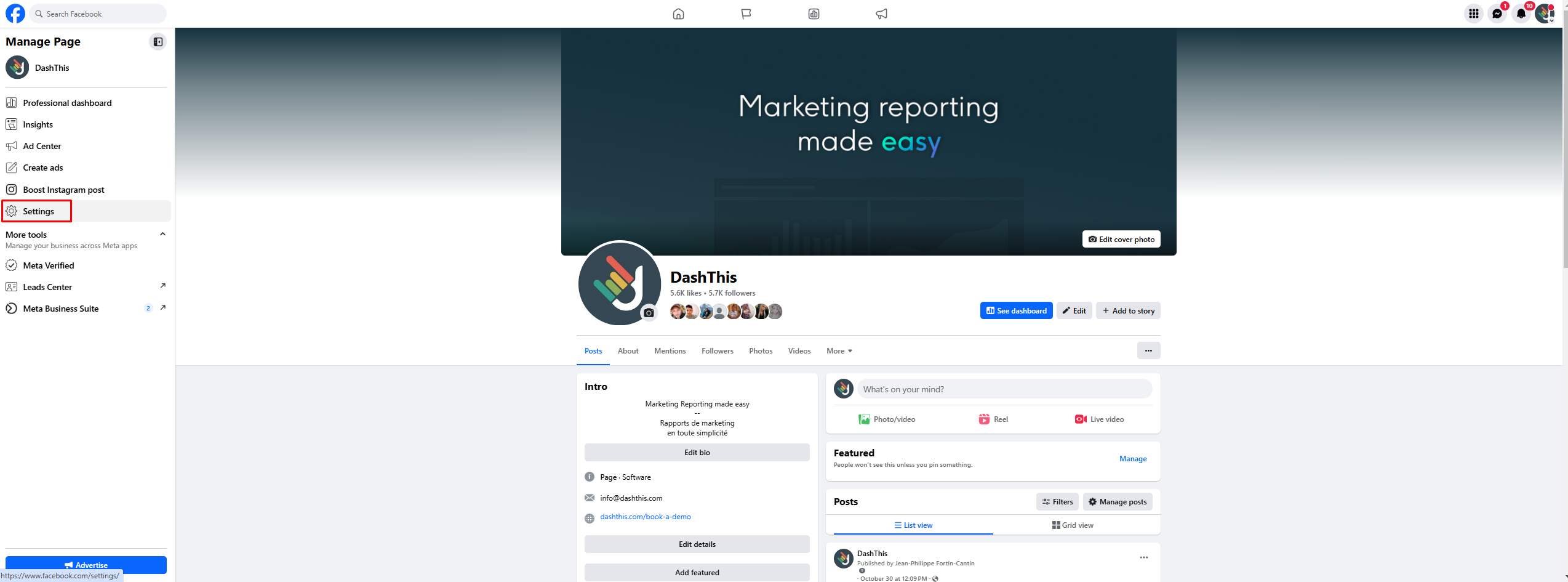The width and height of the screenshot is (1568, 582).
Task: Select the Posts tab
Action: [593, 351]
